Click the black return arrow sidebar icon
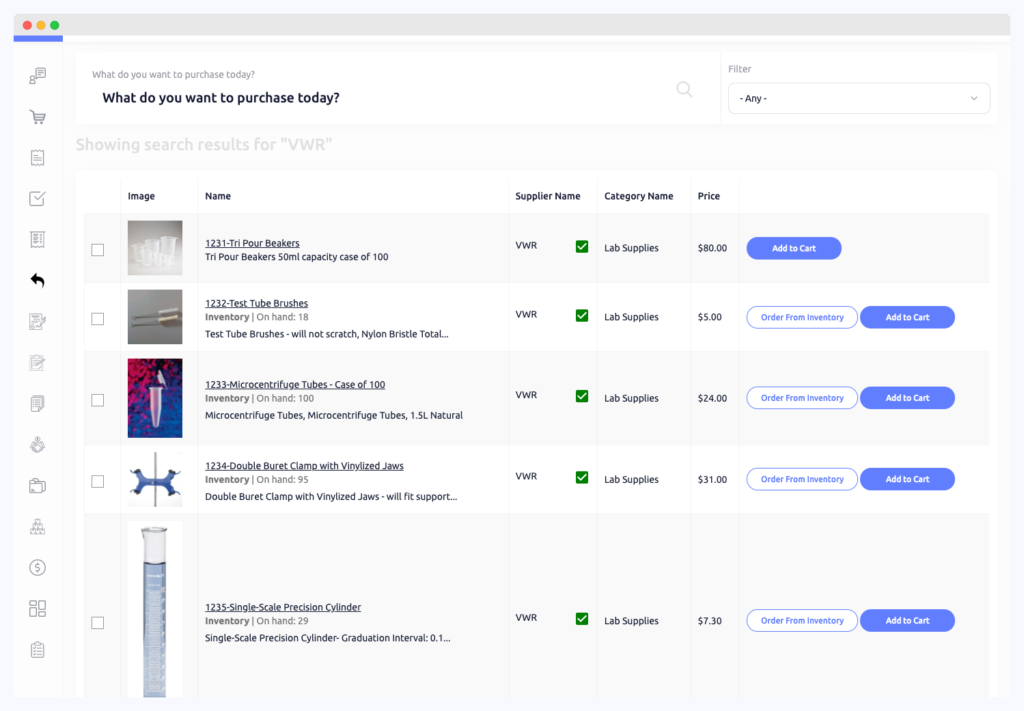Screen dimensions: 1024x711 pos(38,281)
